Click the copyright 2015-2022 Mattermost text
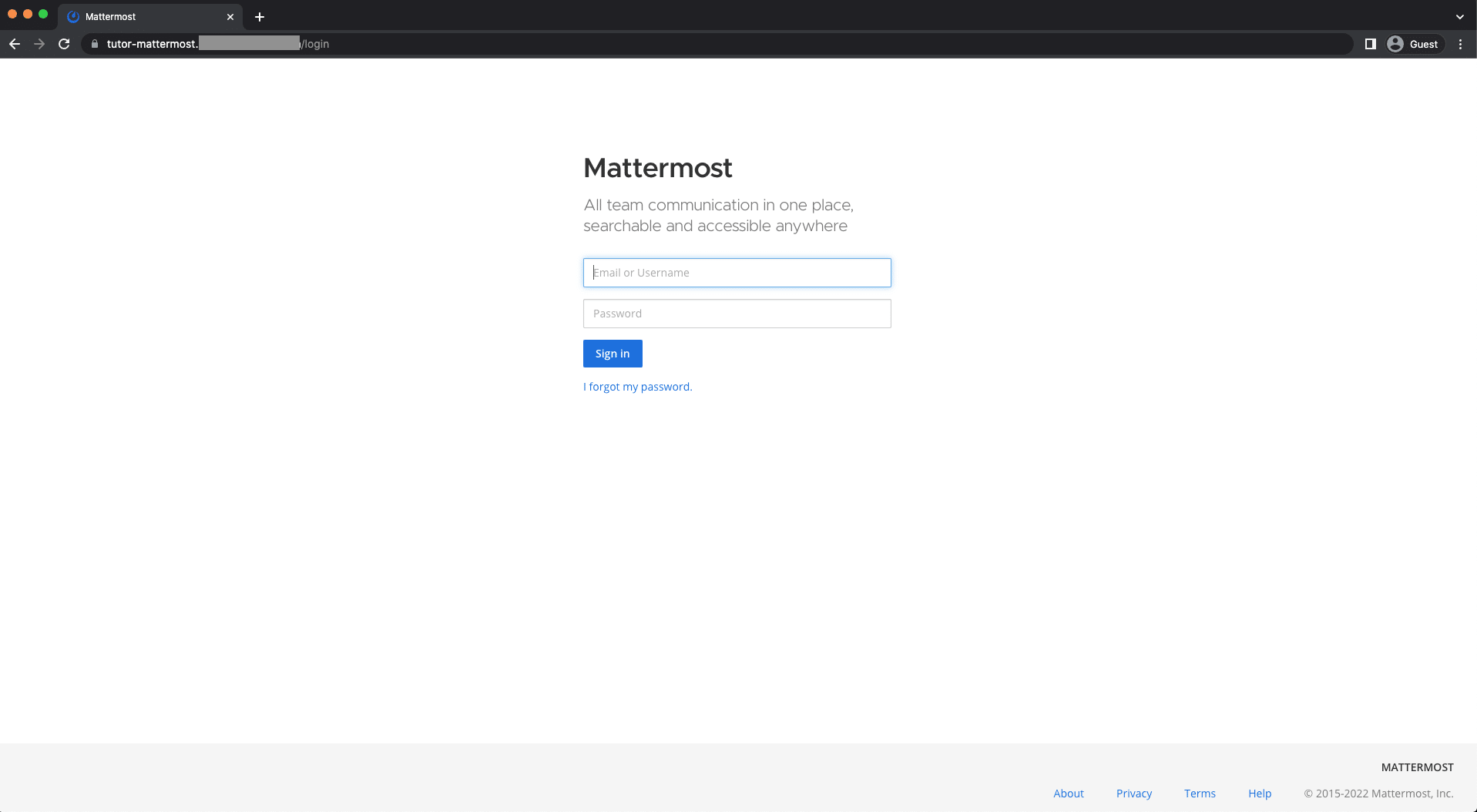This screenshot has width=1477, height=812. (x=1378, y=794)
